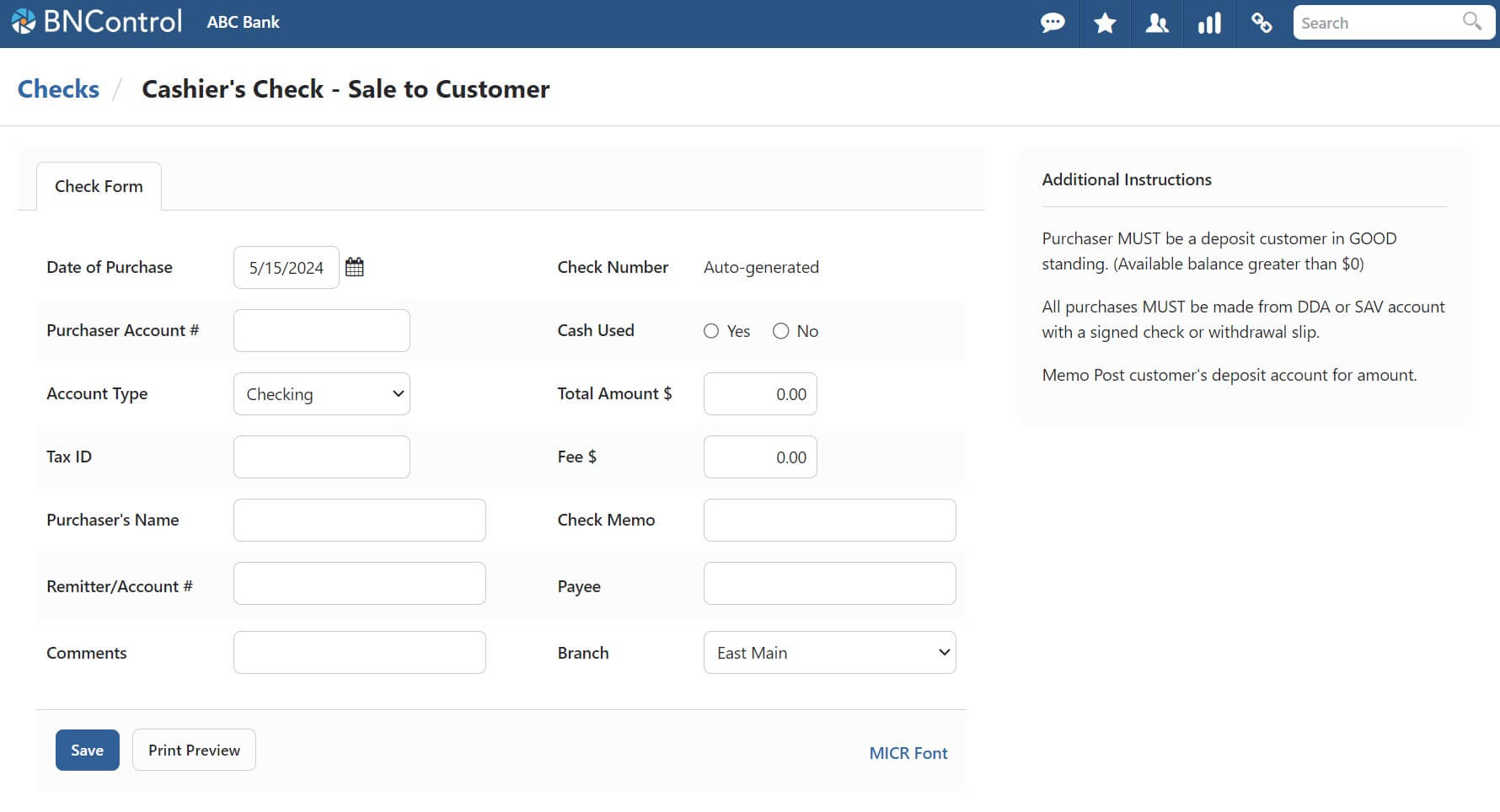Image resolution: width=1500 pixels, height=812 pixels.
Task: Open the Date of Purchase calendar icon
Action: 355,267
